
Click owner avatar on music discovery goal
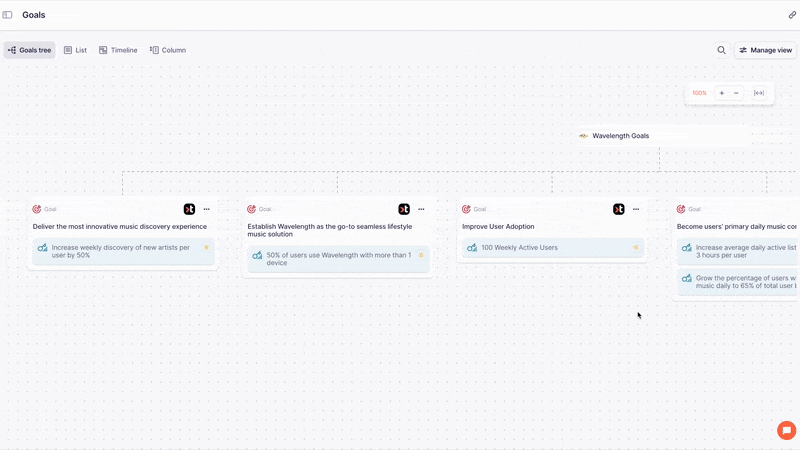pos(189,209)
